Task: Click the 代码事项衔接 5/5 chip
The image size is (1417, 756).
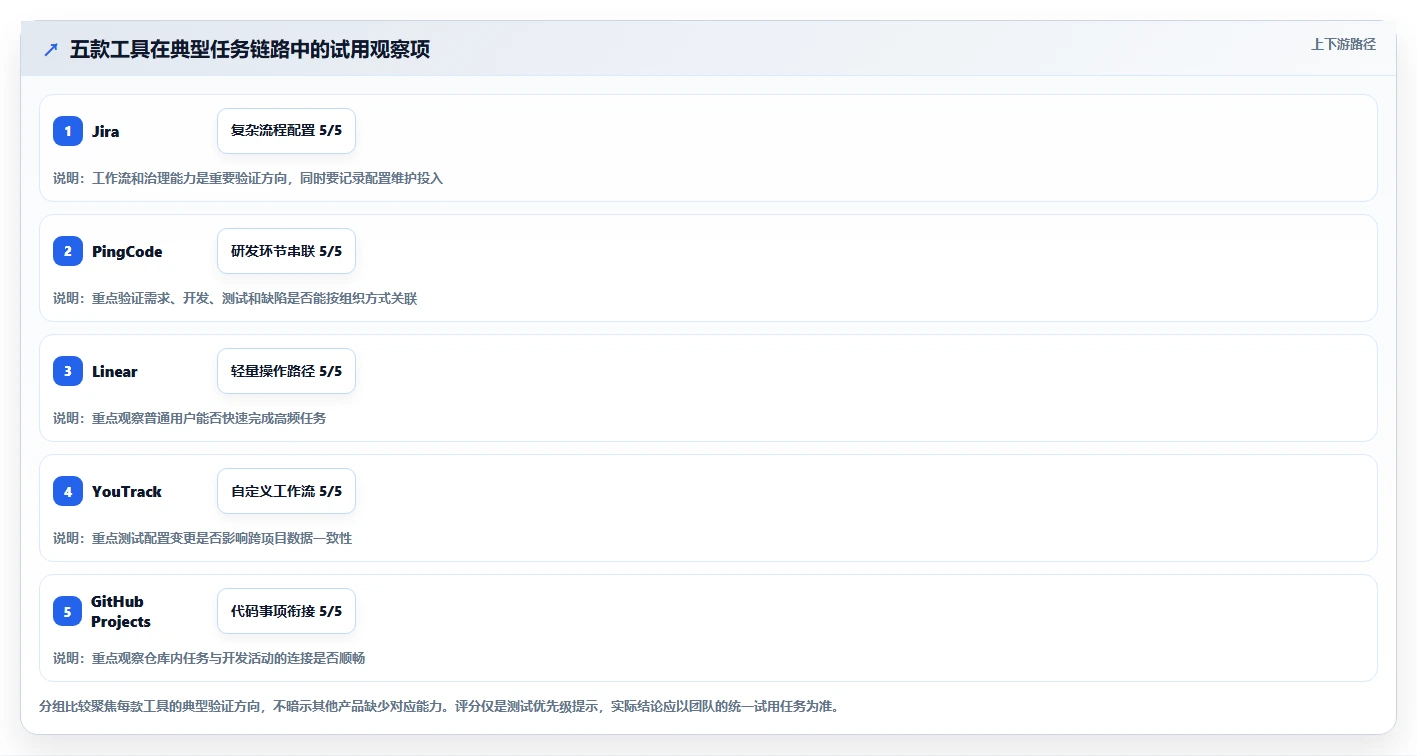Action: [286, 611]
